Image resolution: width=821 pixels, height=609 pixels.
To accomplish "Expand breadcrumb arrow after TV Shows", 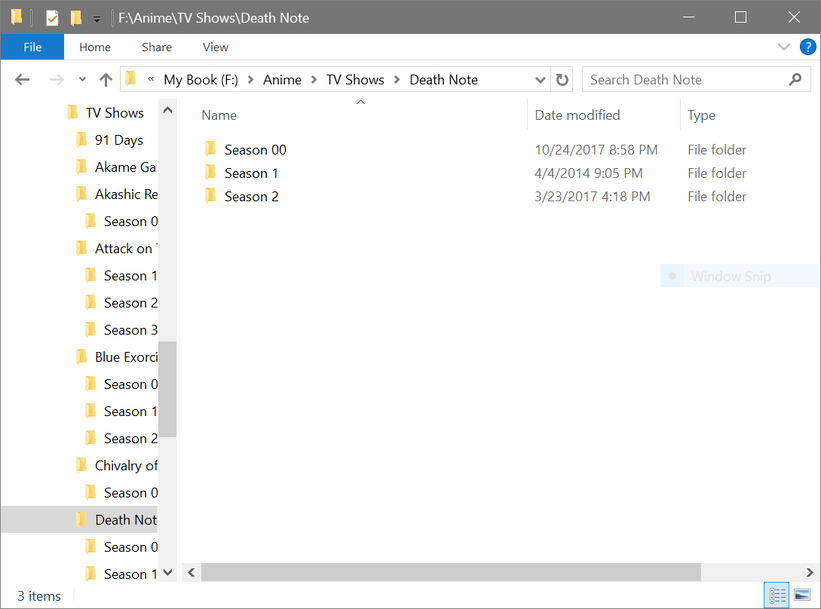I will (397, 80).
